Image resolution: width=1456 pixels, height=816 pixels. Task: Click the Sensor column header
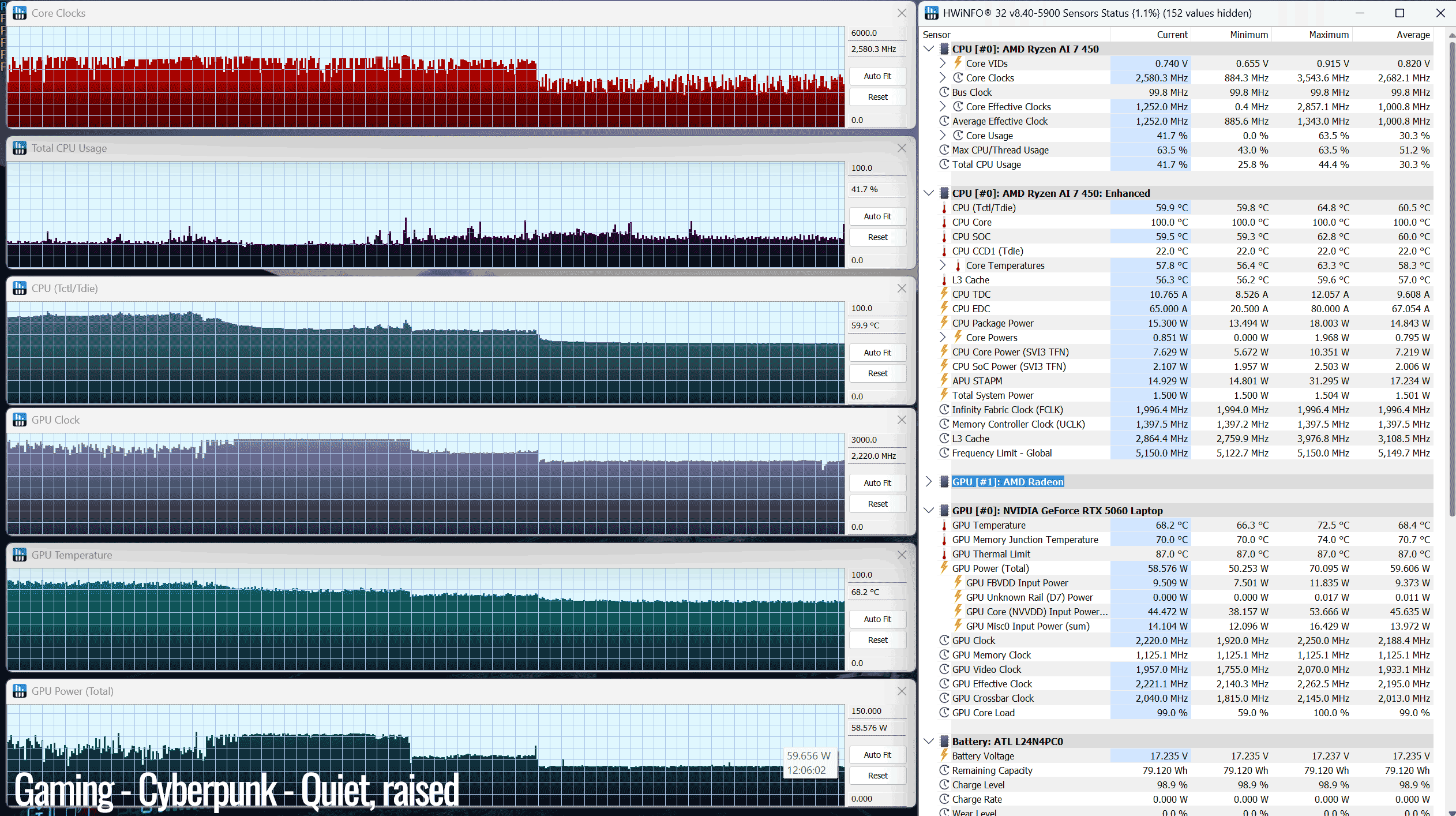(x=1015, y=35)
